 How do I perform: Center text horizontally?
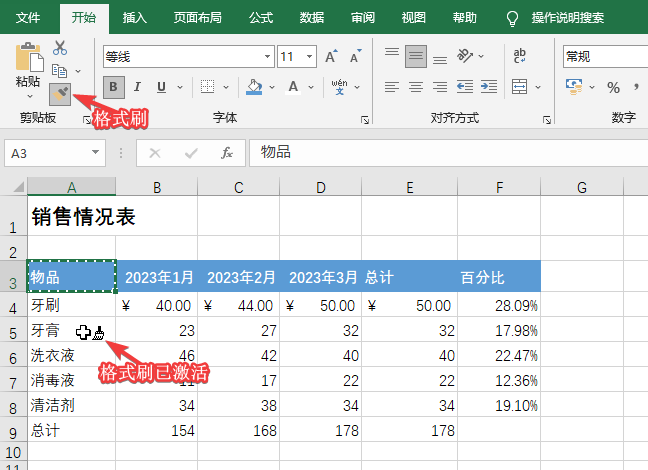(416, 87)
